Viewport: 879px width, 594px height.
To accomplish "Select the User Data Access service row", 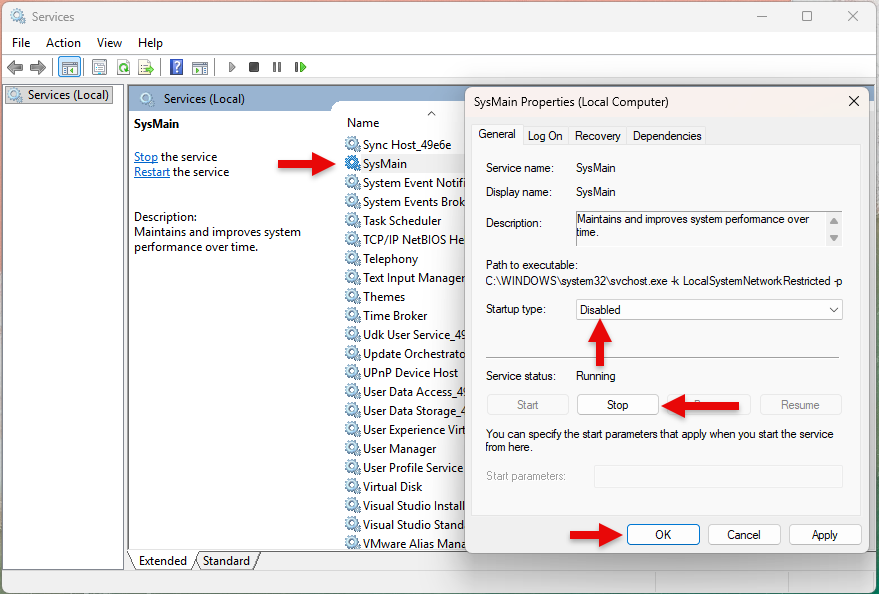I will [x=405, y=392].
